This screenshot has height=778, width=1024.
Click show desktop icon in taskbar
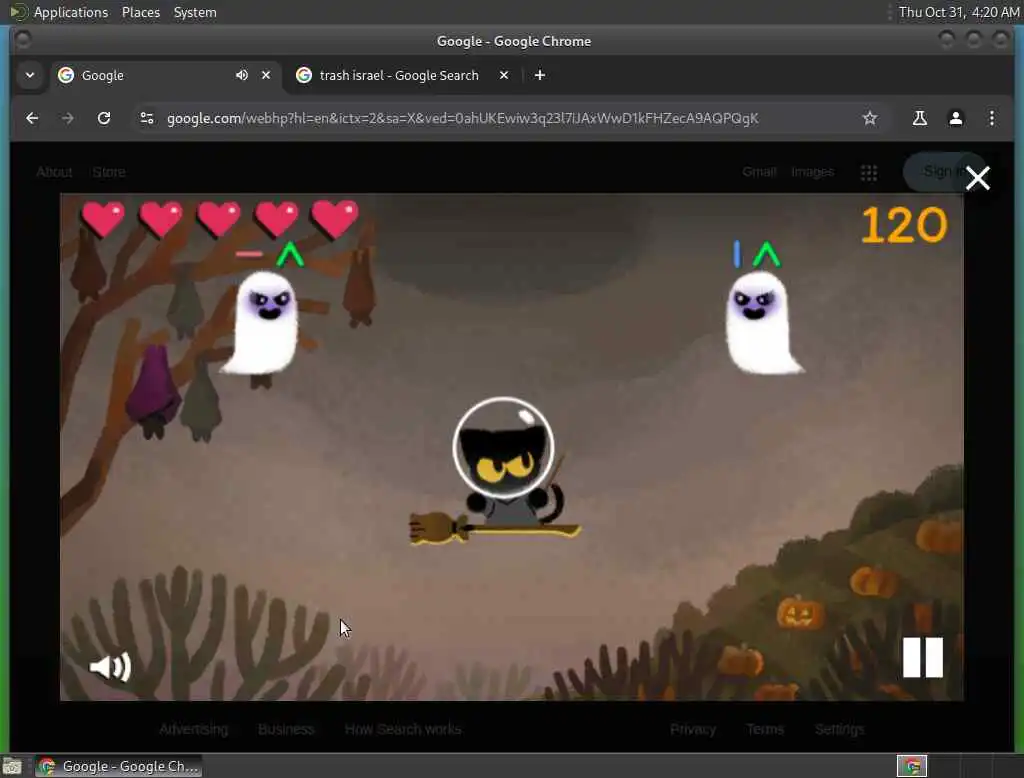tap(12, 766)
